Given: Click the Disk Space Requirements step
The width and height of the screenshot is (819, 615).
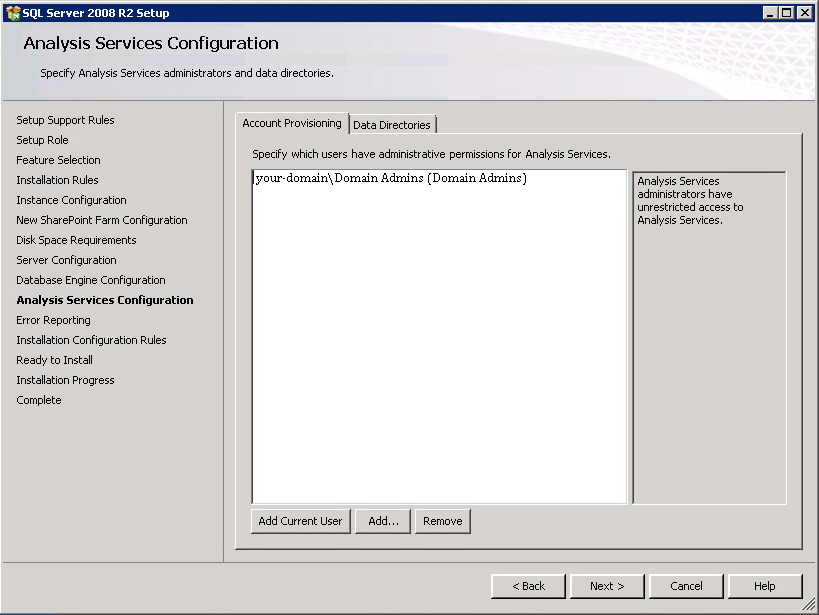Looking at the screenshot, I should [x=76, y=240].
